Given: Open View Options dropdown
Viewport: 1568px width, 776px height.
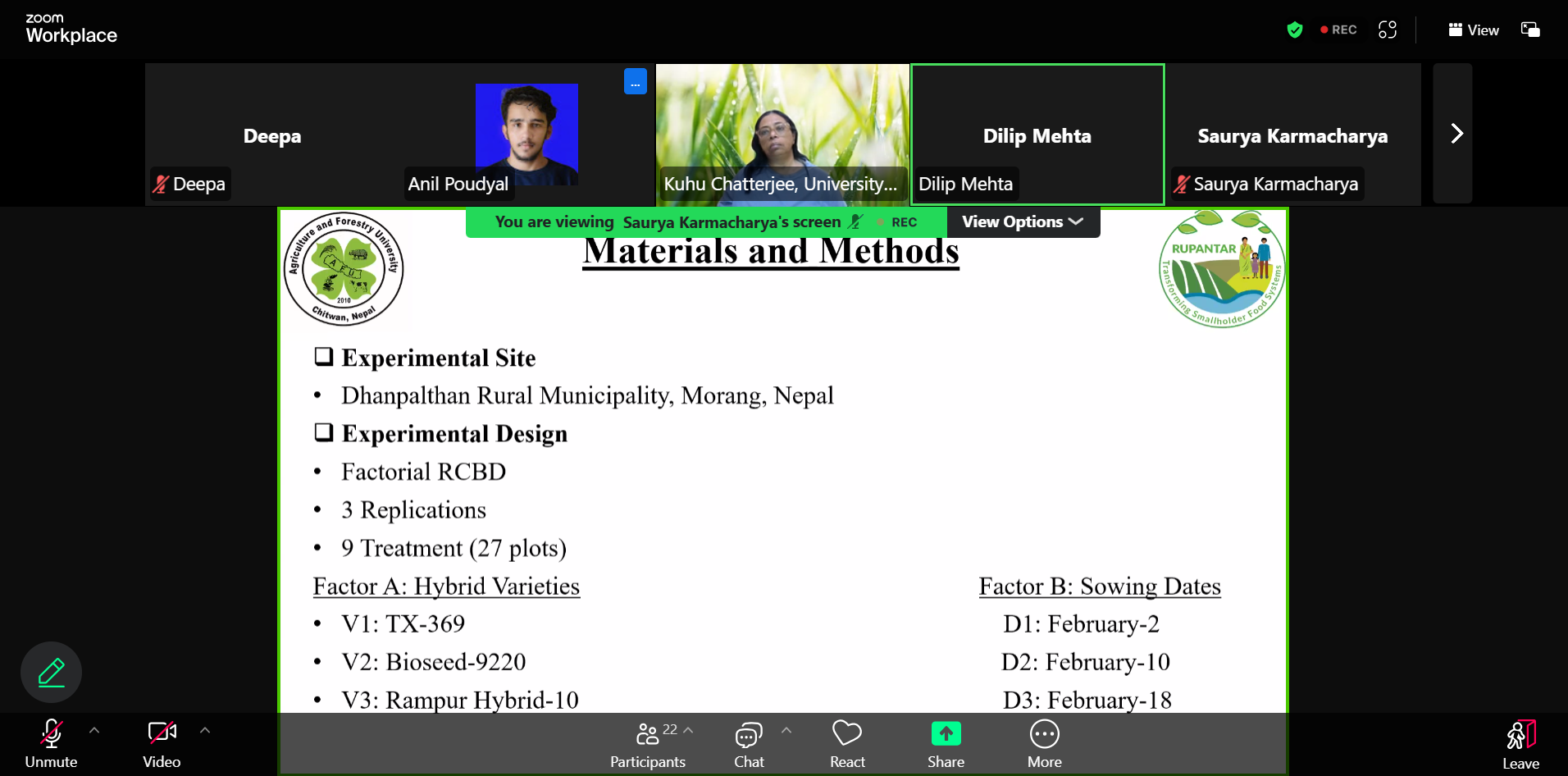Looking at the screenshot, I should pyautogui.click(x=1023, y=221).
